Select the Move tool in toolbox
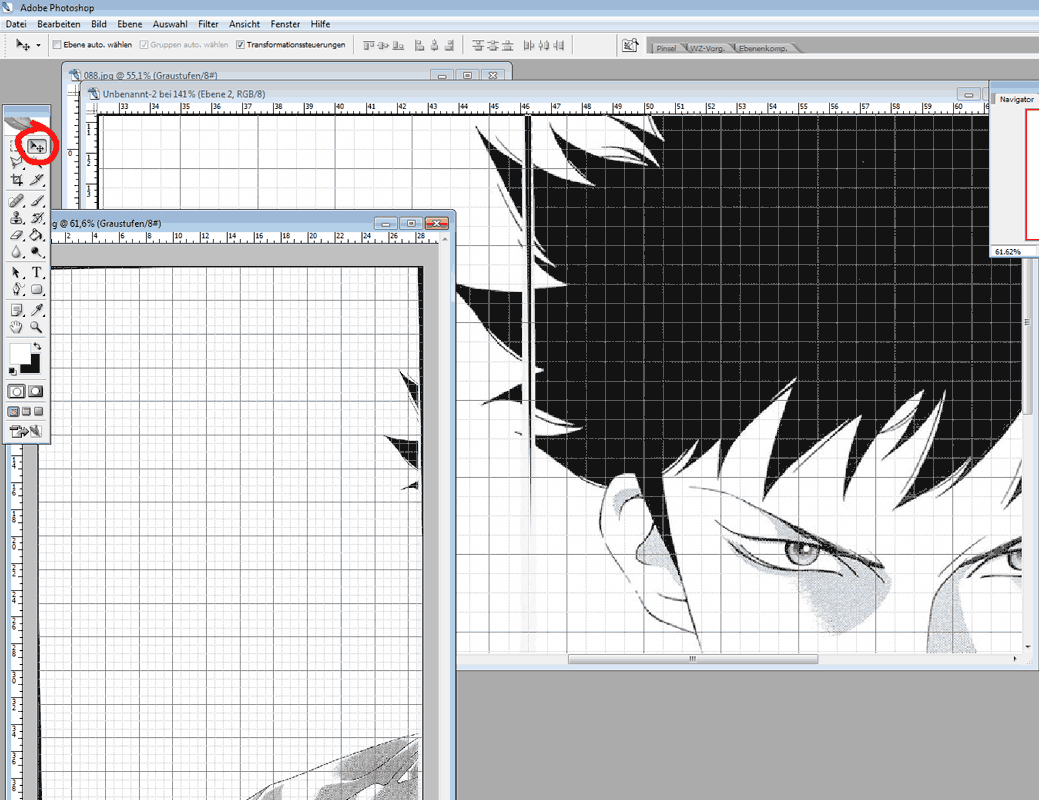 click(x=37, y=146)
